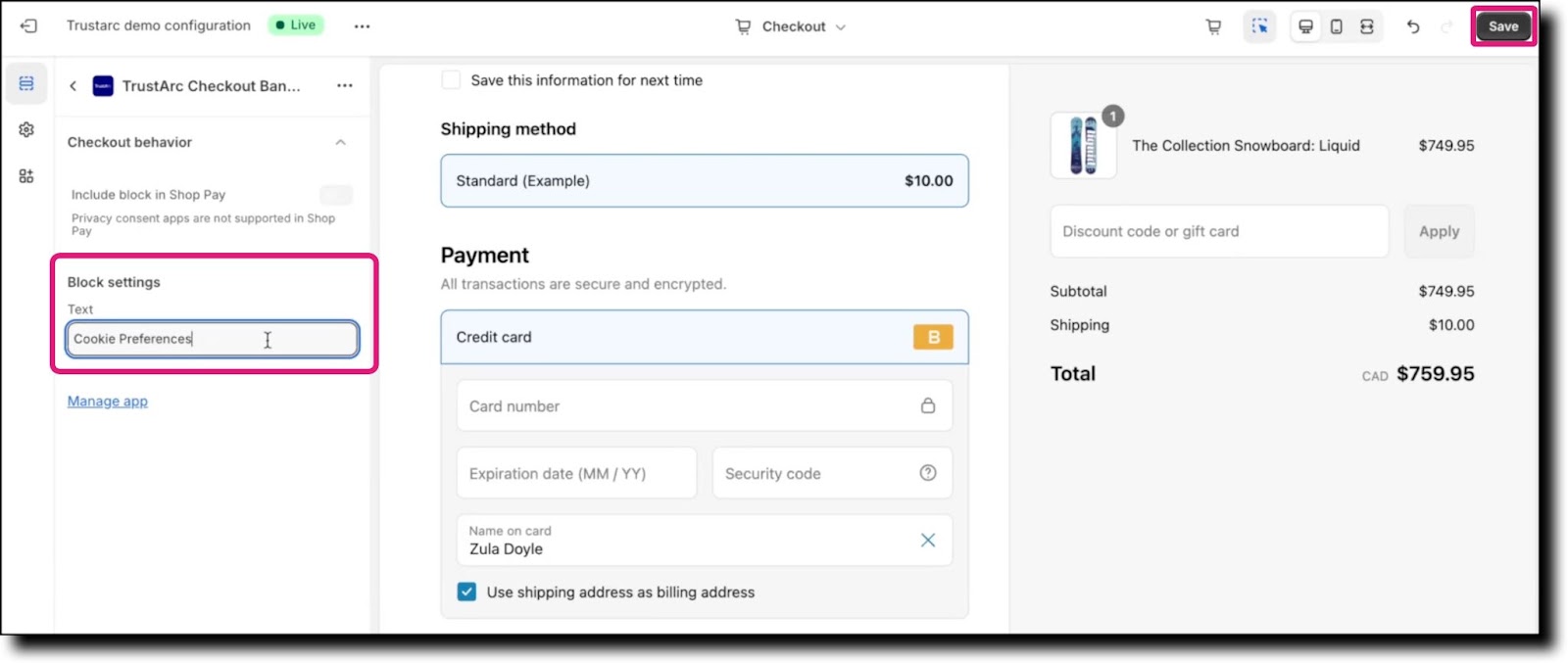Click the cart preview icon
This screenshot has height=663, width=1568.
pos(1213,26)
